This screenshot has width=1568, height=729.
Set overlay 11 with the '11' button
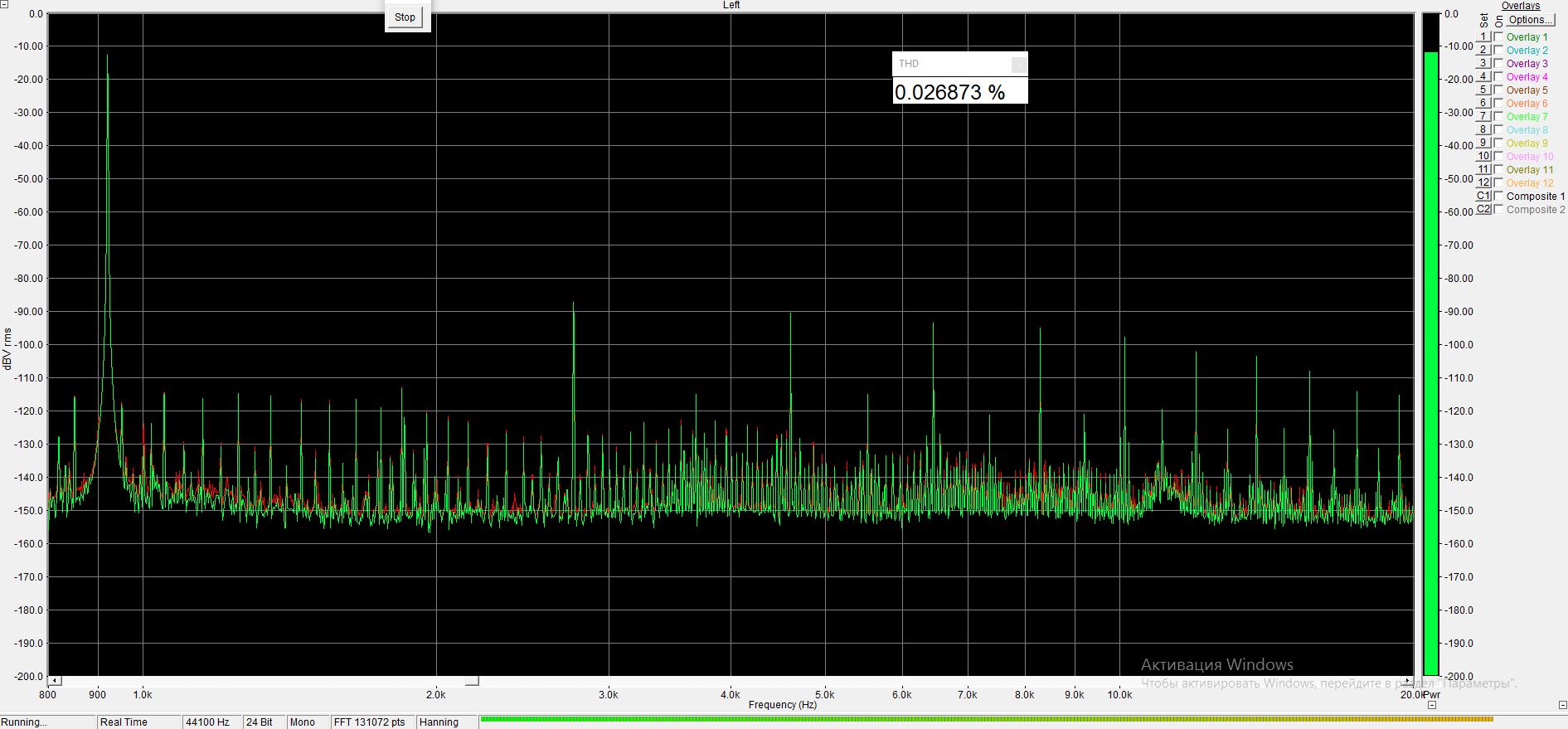pyautogui.click(x=1483, y=169)
